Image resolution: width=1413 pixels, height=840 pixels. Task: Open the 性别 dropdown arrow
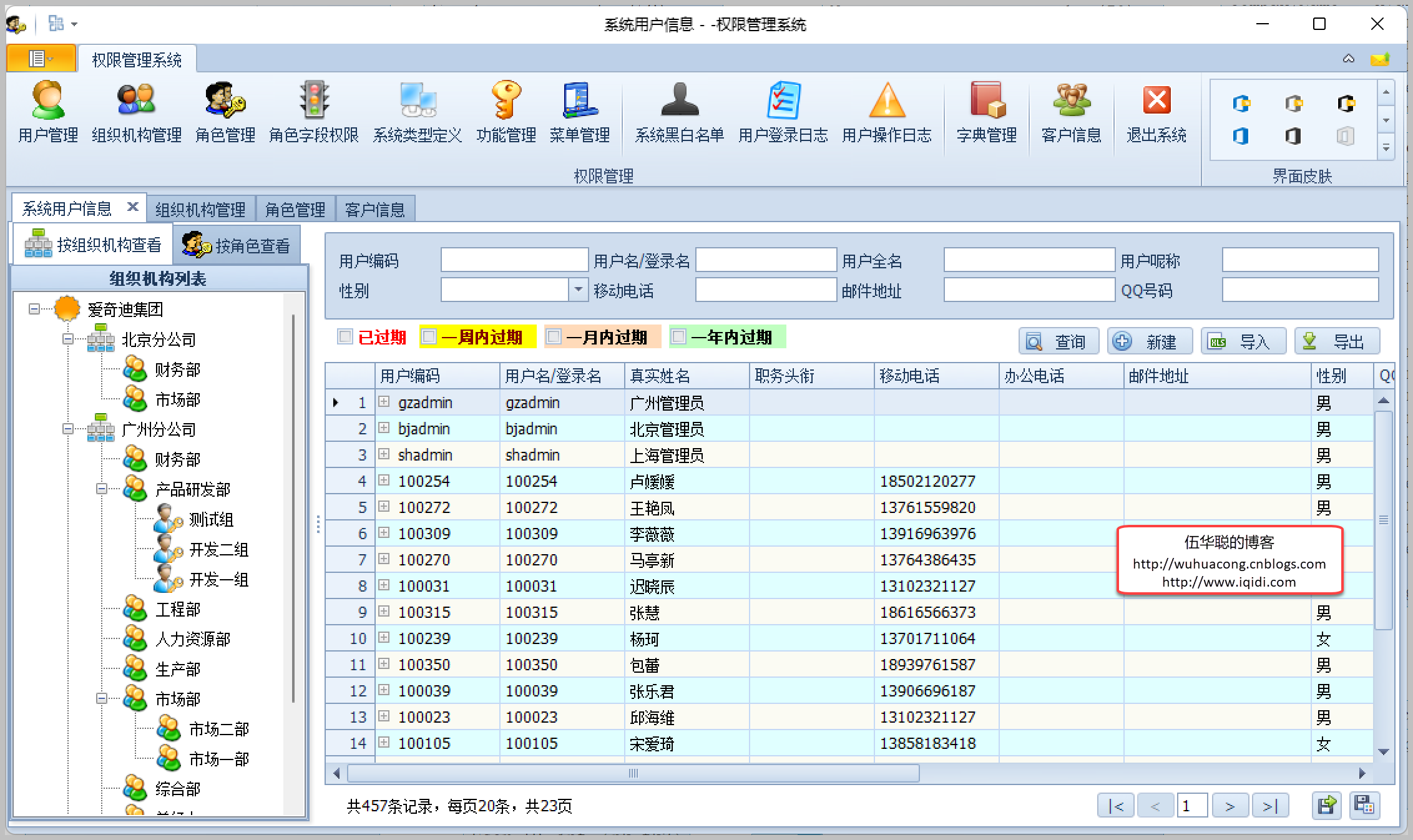[579, 290]
